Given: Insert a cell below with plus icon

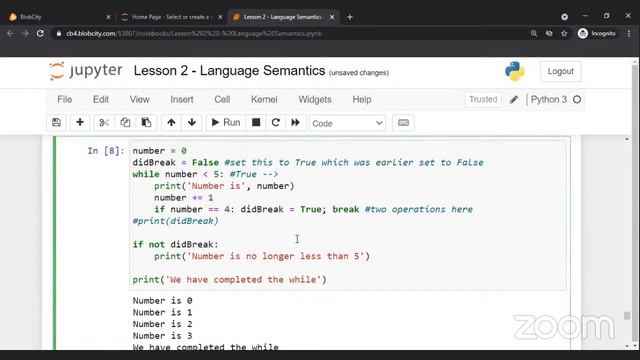Looking at the screenshot, I should coord(80,122).
